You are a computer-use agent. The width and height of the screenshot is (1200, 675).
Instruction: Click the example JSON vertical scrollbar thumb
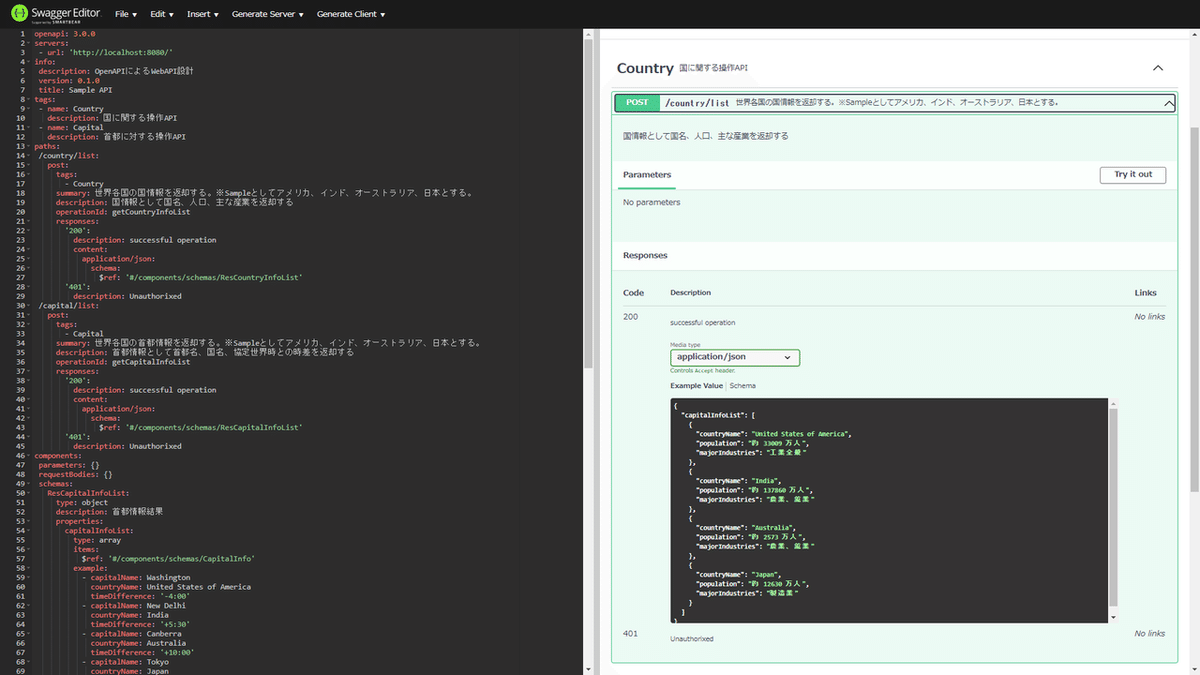[x=1113, y=506]
